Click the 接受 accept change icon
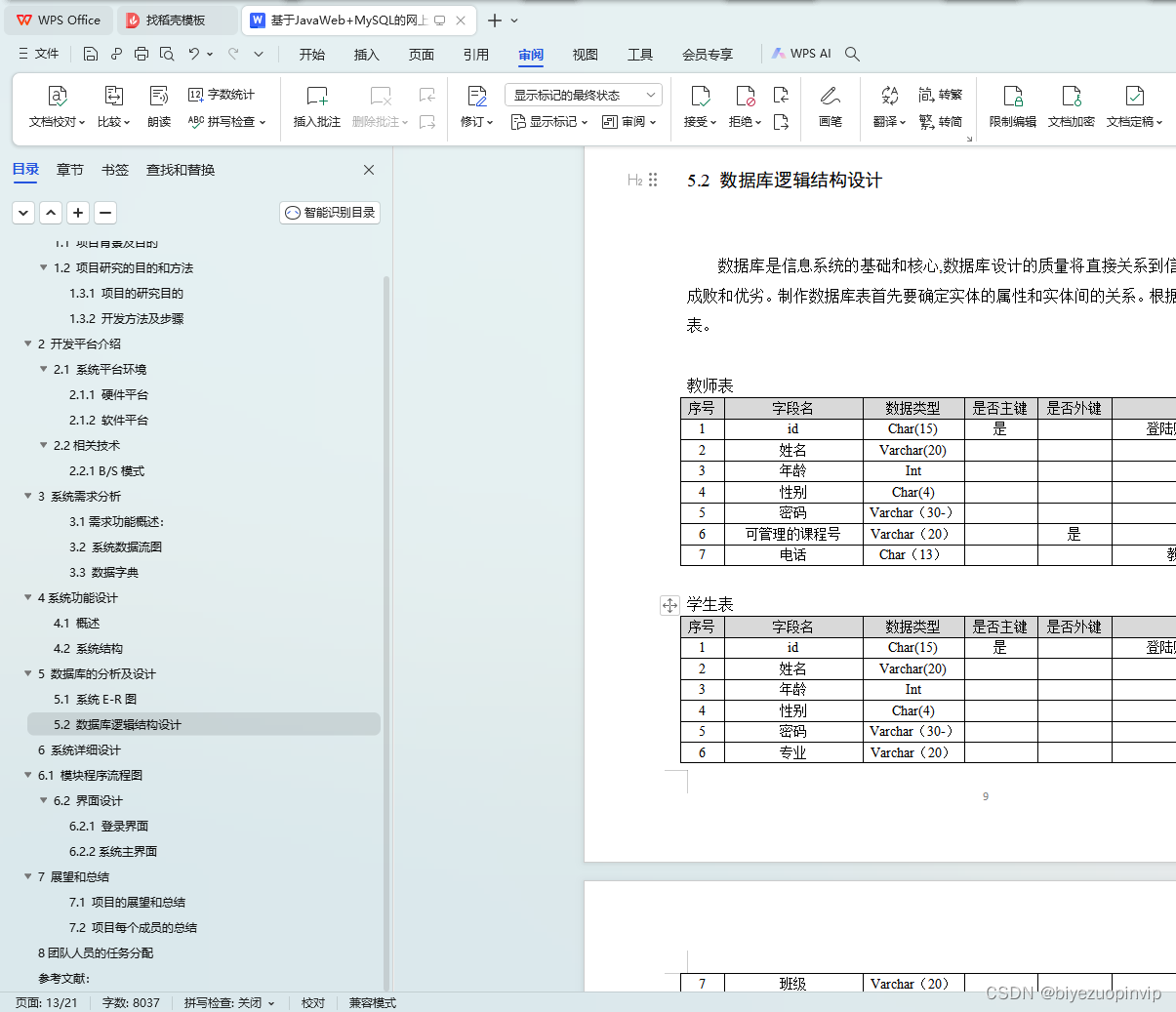Image resolution: width=1176 pixels, height=1012 pixels. 701,96
